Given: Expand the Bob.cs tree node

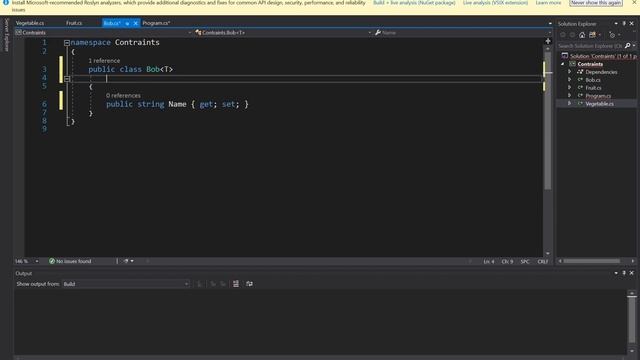Looking at the screenshot, I should pyautogui.click(x=570, y=80).
